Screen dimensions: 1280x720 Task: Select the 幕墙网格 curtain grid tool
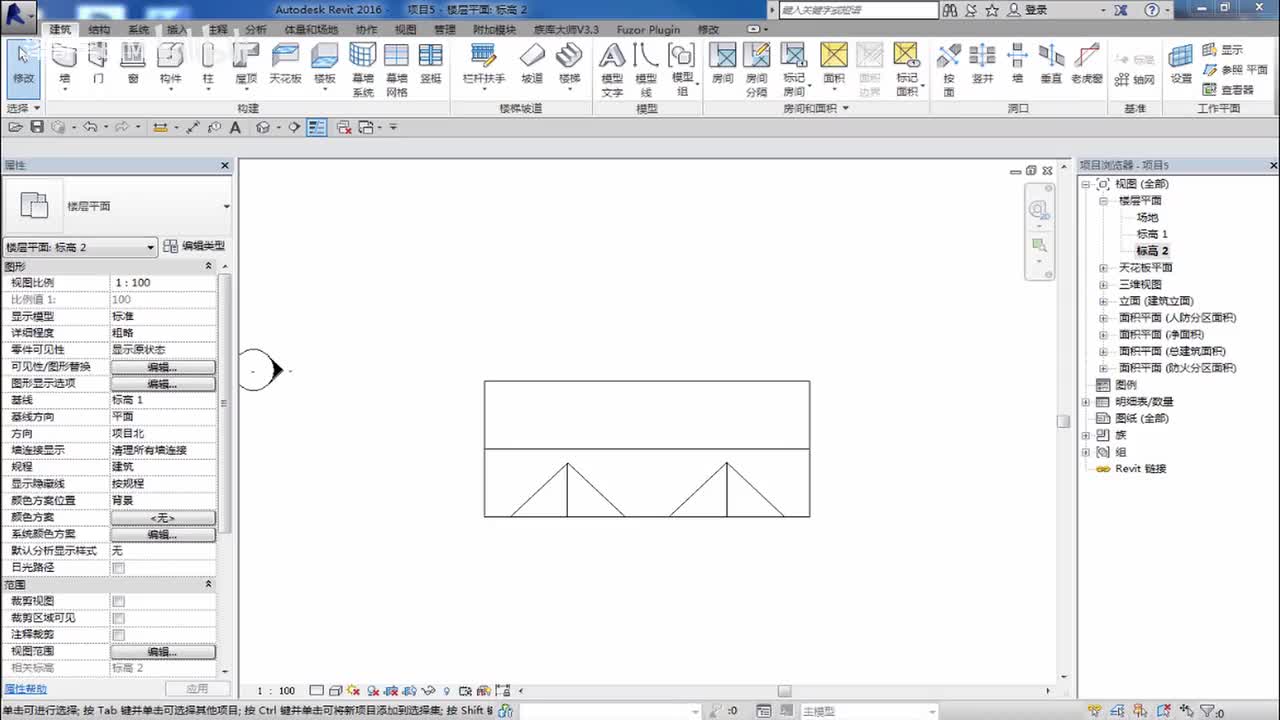pos(397,70)
